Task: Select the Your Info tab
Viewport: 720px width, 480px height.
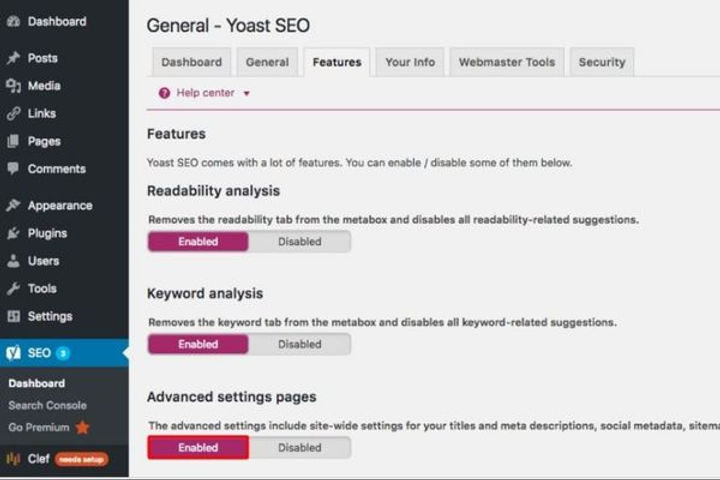Action: click(x=410, y=62)
